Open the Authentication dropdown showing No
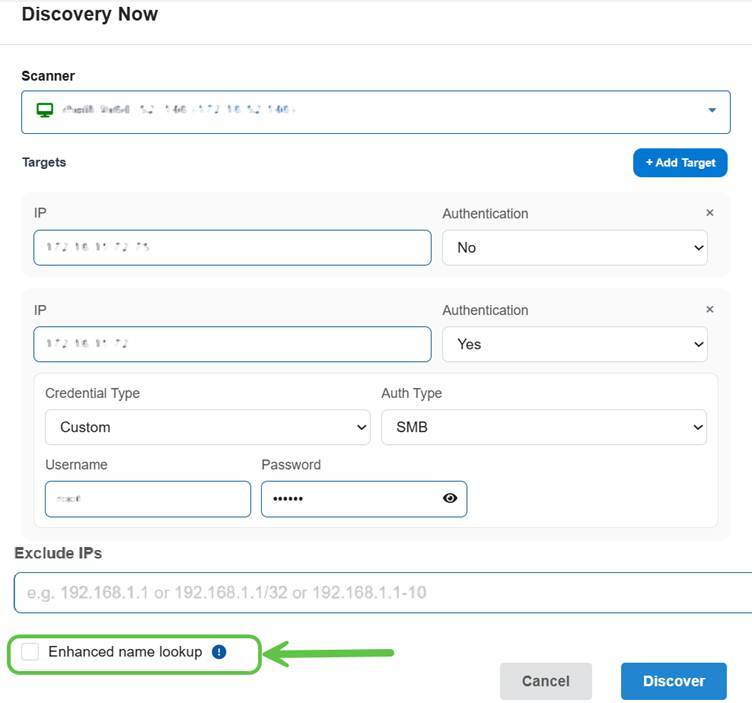 coord(574,248)
